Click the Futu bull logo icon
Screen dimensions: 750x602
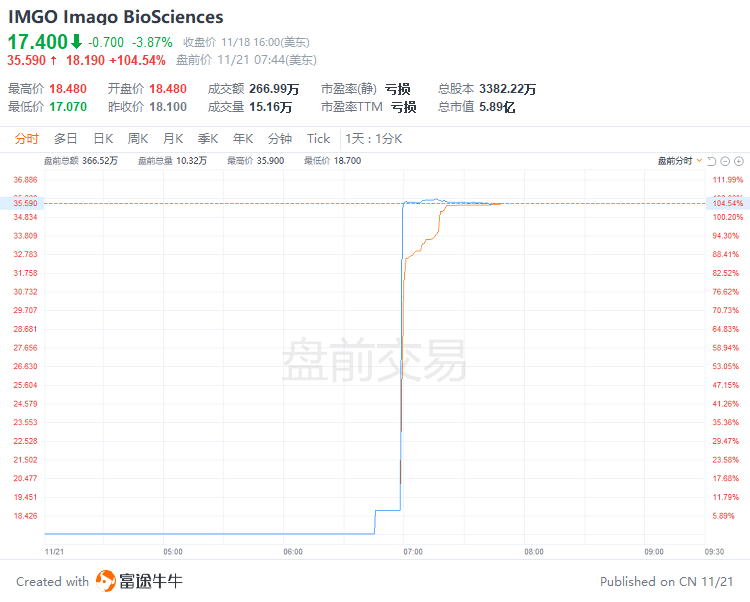(x=106, y=581)
